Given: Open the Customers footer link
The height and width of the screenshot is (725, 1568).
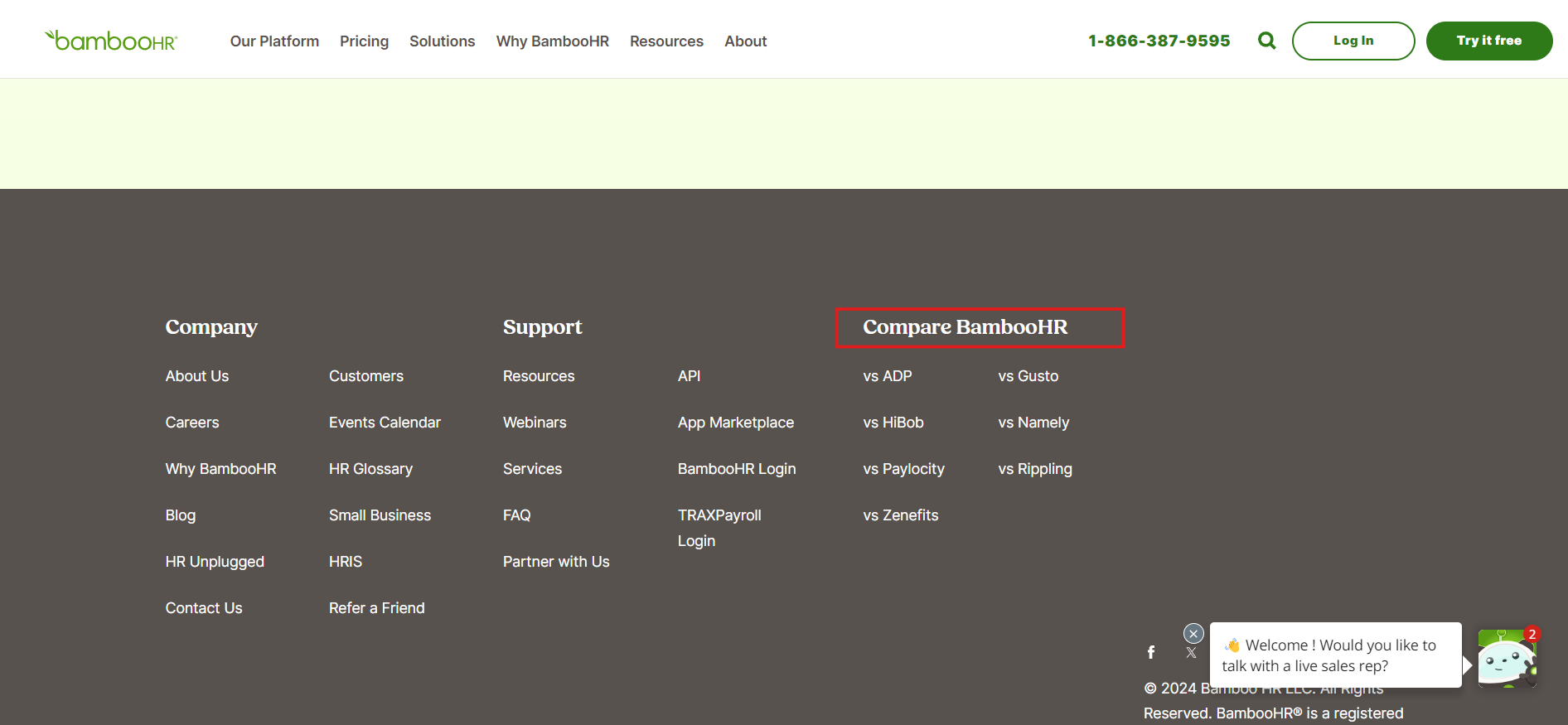Looking at the screenshot, I should coord(366,376).
